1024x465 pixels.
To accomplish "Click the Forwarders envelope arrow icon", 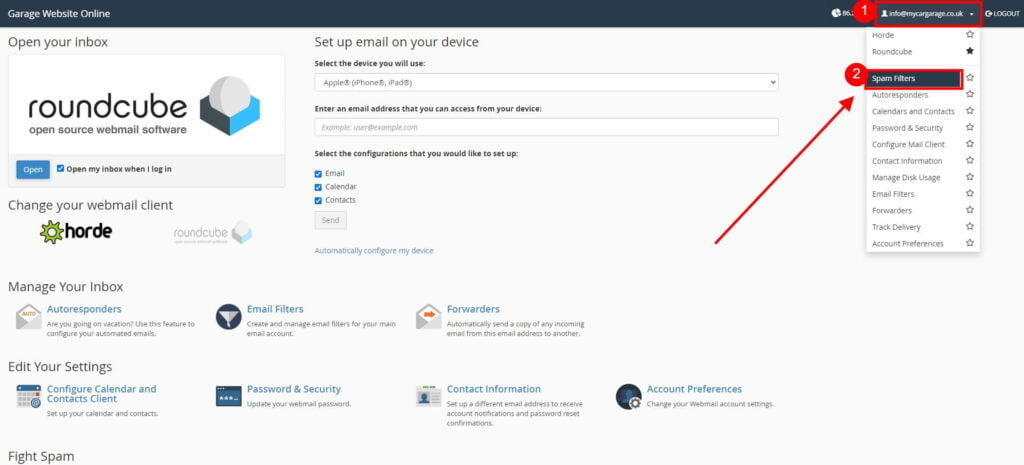I will click(428, 317).
